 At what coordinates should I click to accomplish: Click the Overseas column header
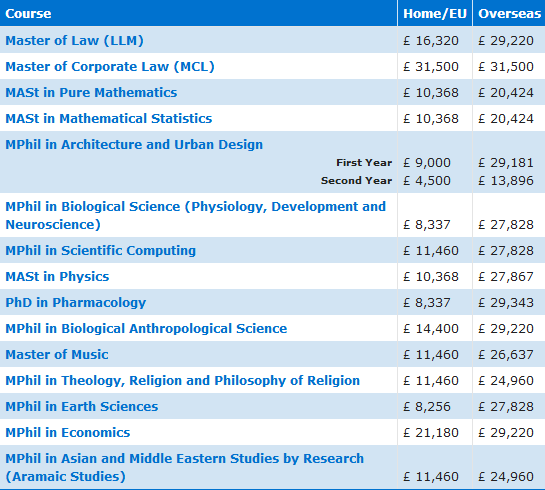tap(509, 14)
